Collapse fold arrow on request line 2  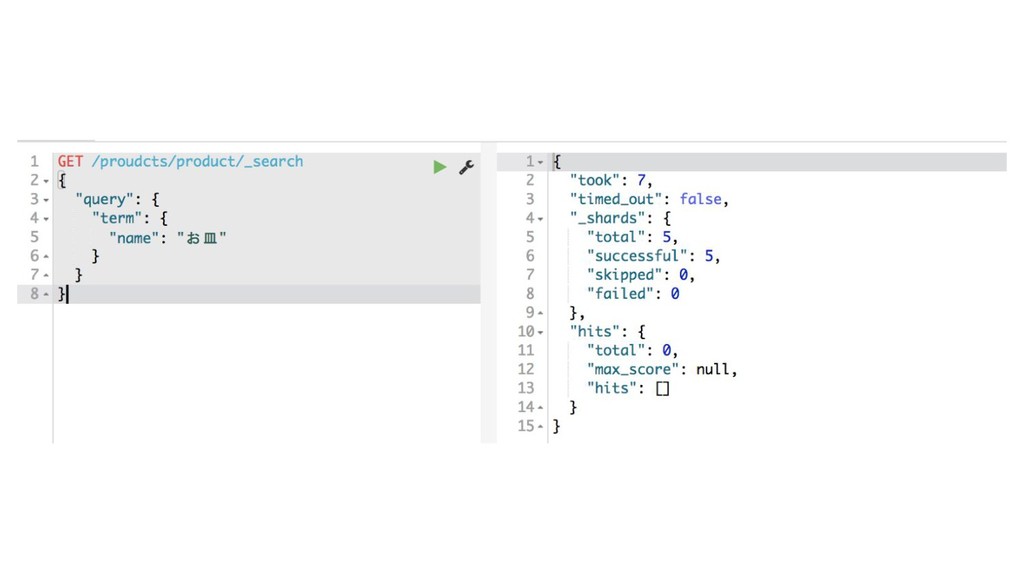46,182
